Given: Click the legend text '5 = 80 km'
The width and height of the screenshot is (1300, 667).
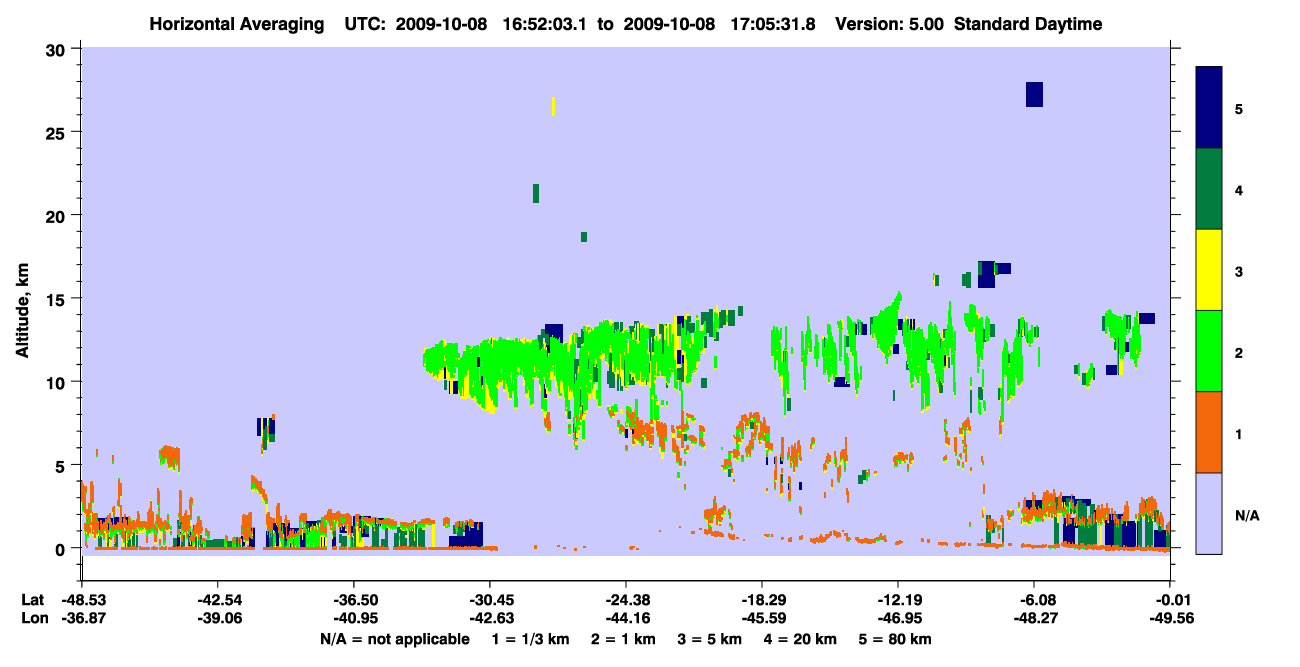Looking at the screenshot, I should click(x=896, y=639).
